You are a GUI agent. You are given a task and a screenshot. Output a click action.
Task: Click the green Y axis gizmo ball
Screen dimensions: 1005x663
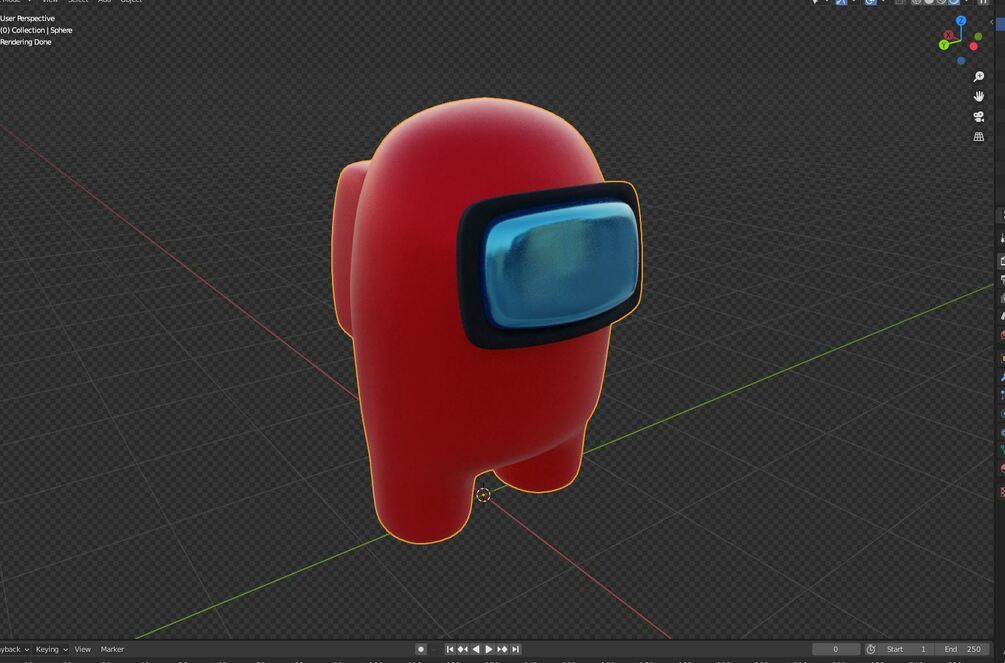(943, 45)
